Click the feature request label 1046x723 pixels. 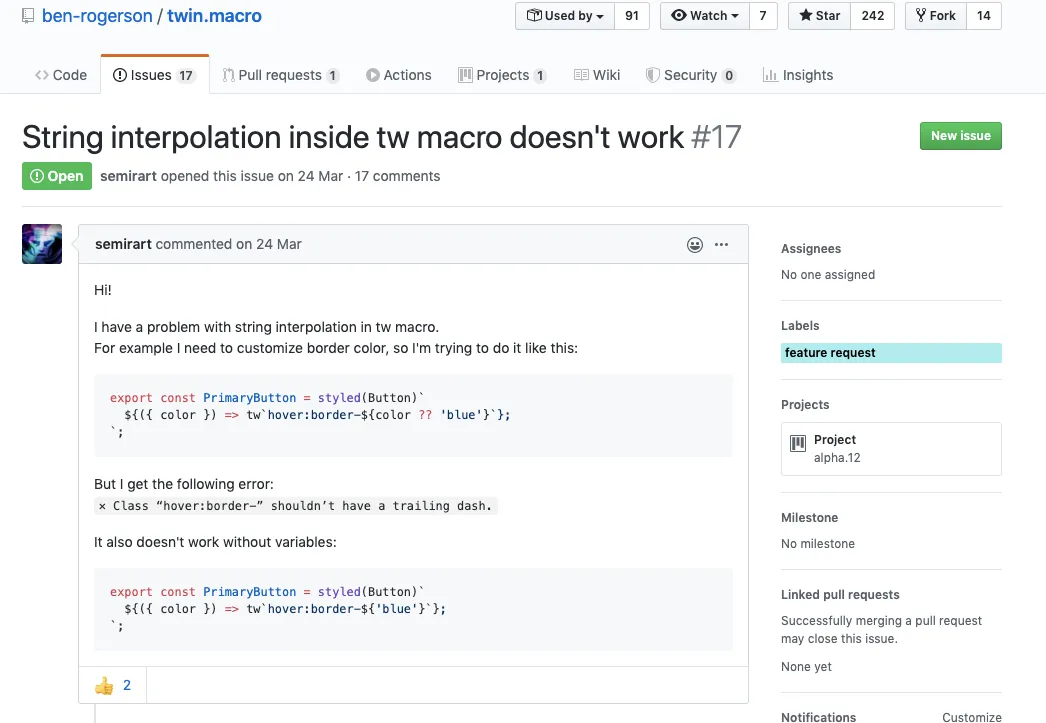pos(891,353)
